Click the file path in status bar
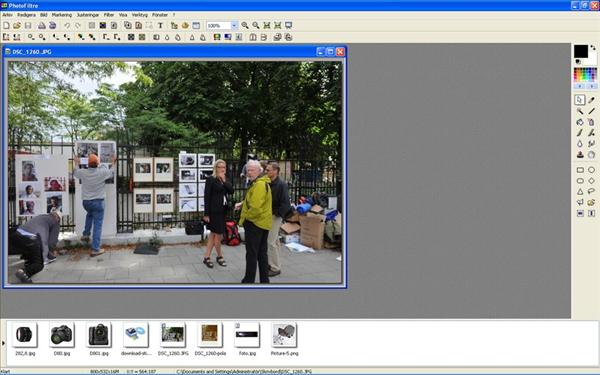This screenshot has height=375, width=600. [x=244, y=372]
